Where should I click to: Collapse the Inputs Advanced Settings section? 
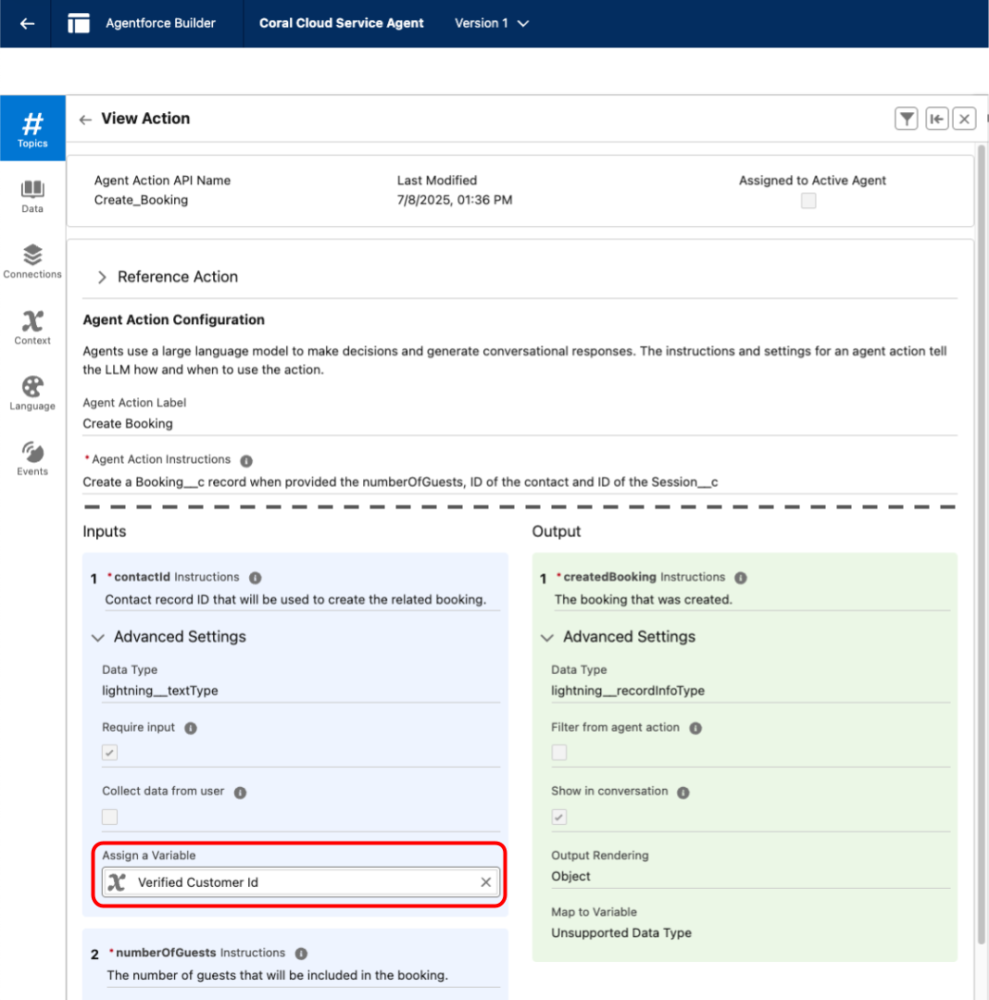pos(98,637)
